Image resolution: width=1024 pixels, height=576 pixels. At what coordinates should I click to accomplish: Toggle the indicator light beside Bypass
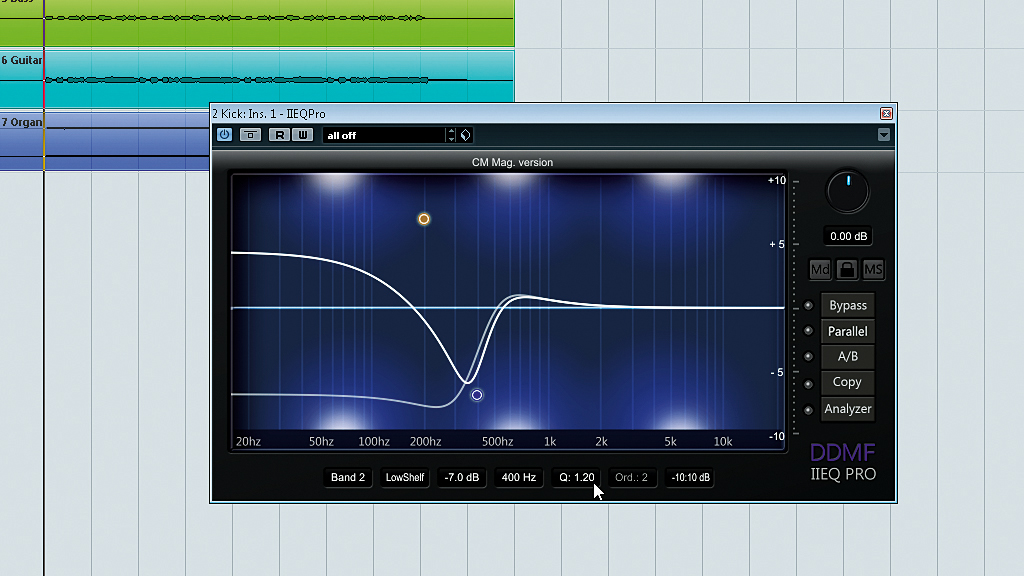(x=808, y=306)
